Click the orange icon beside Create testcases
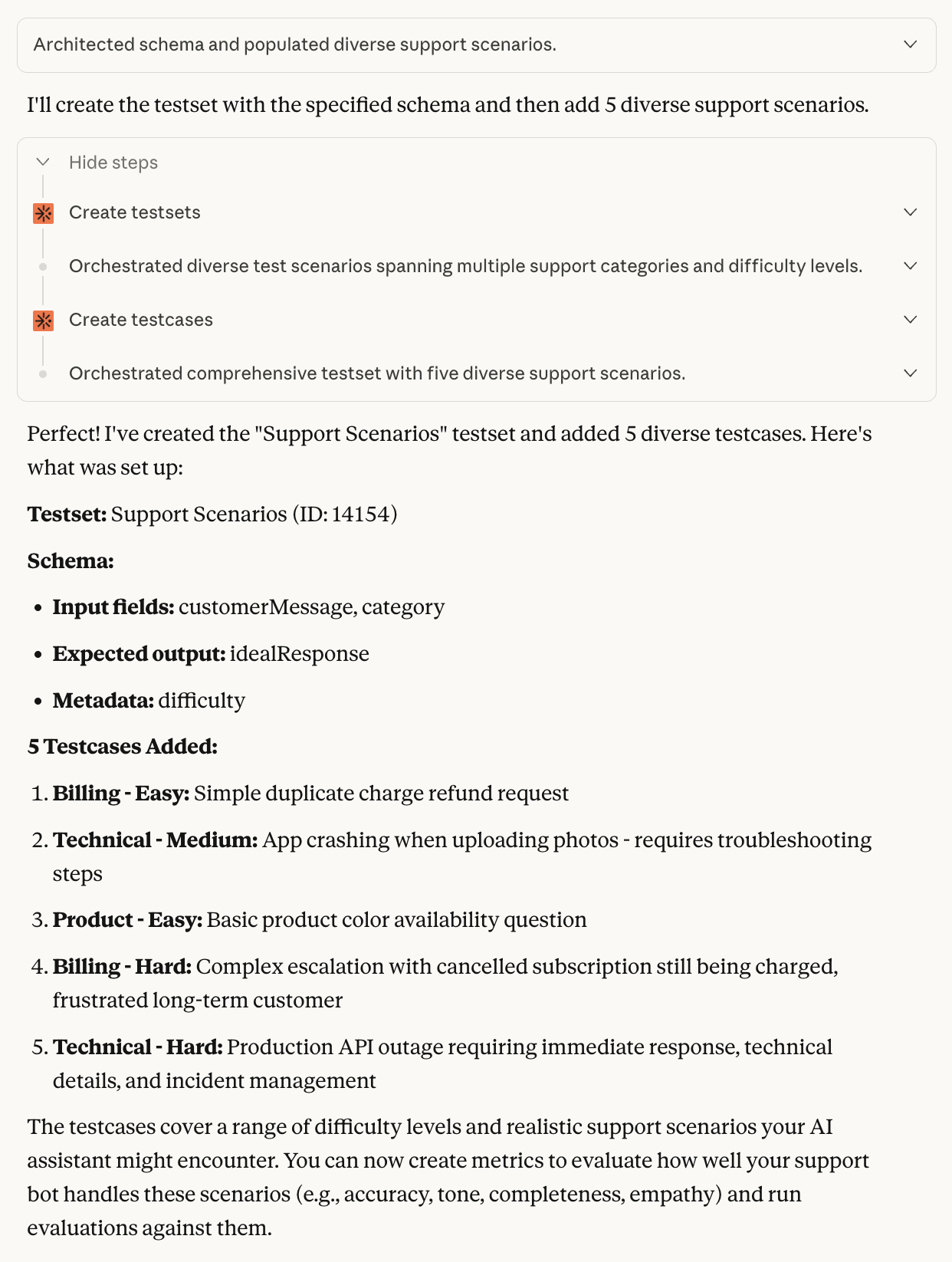The width and height of the screenshot is (952, 1262). click(x=44, y=320)
